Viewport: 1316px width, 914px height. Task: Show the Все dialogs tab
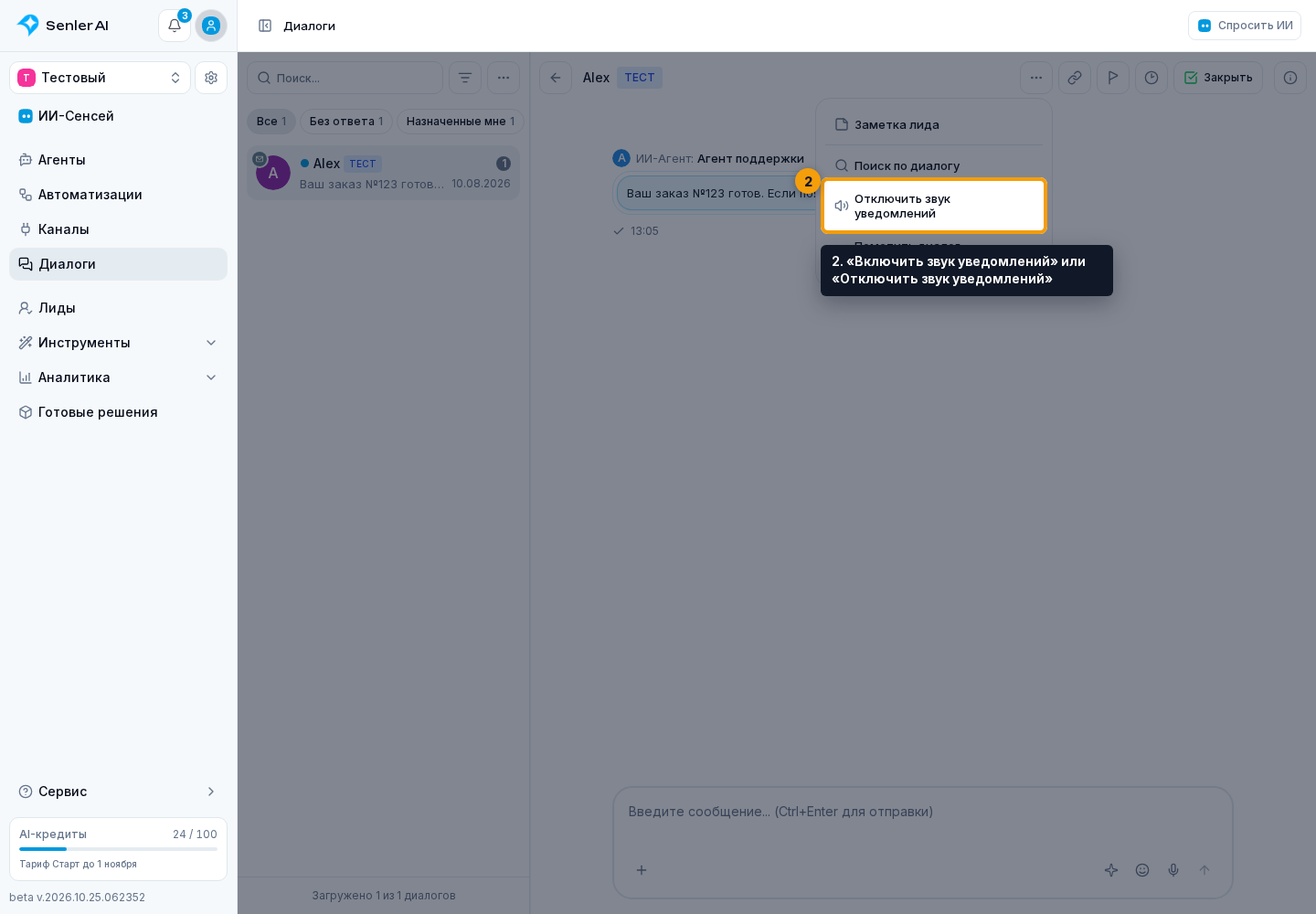[x=271, y=122]
